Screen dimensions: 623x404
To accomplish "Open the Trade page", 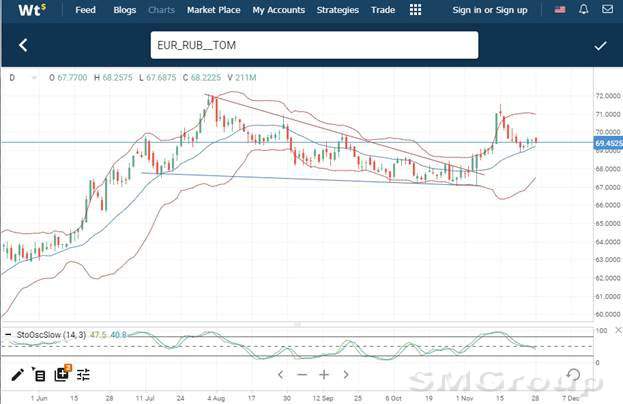I will [383, 10].
